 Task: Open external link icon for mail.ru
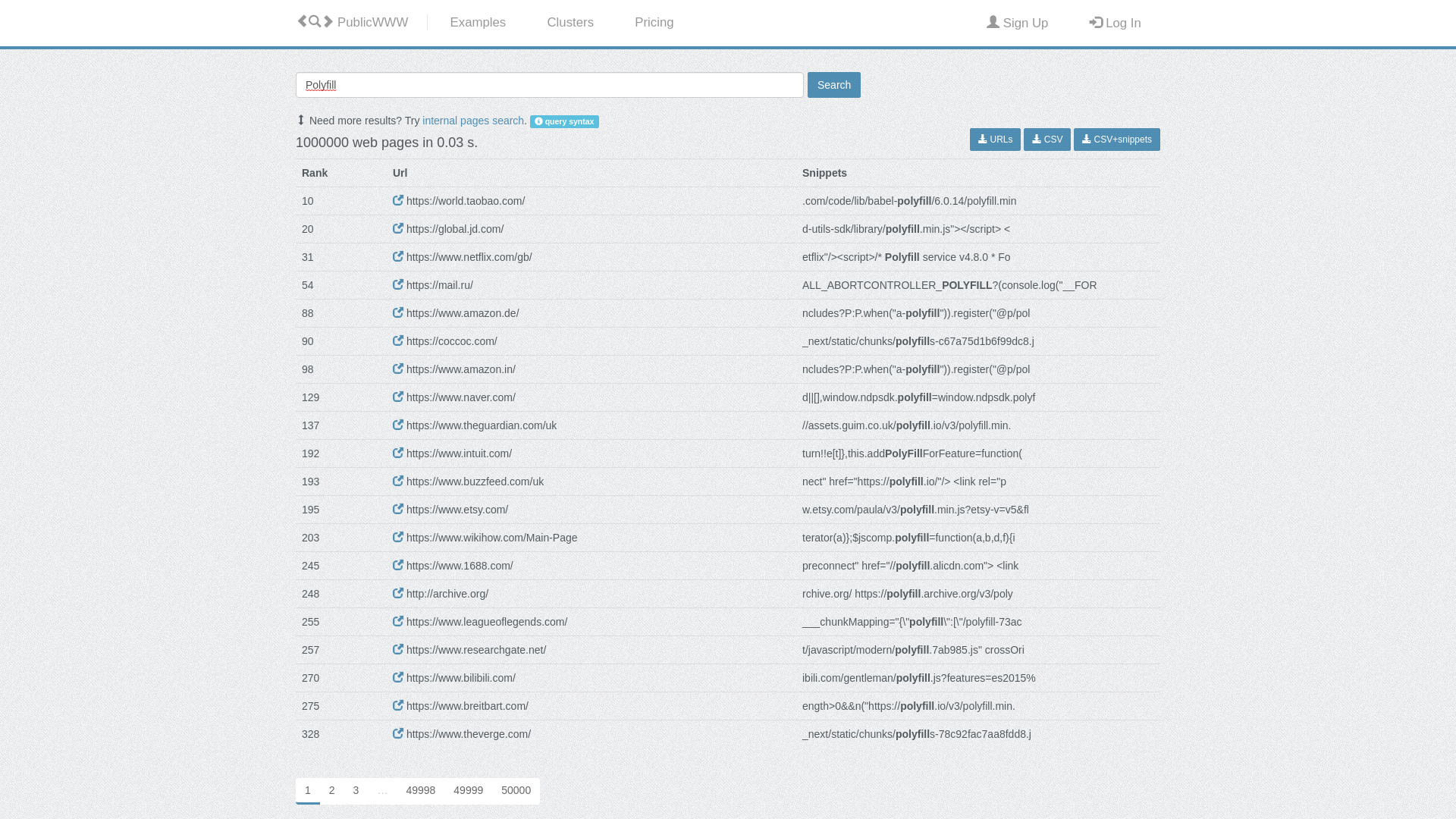[398, 285]
